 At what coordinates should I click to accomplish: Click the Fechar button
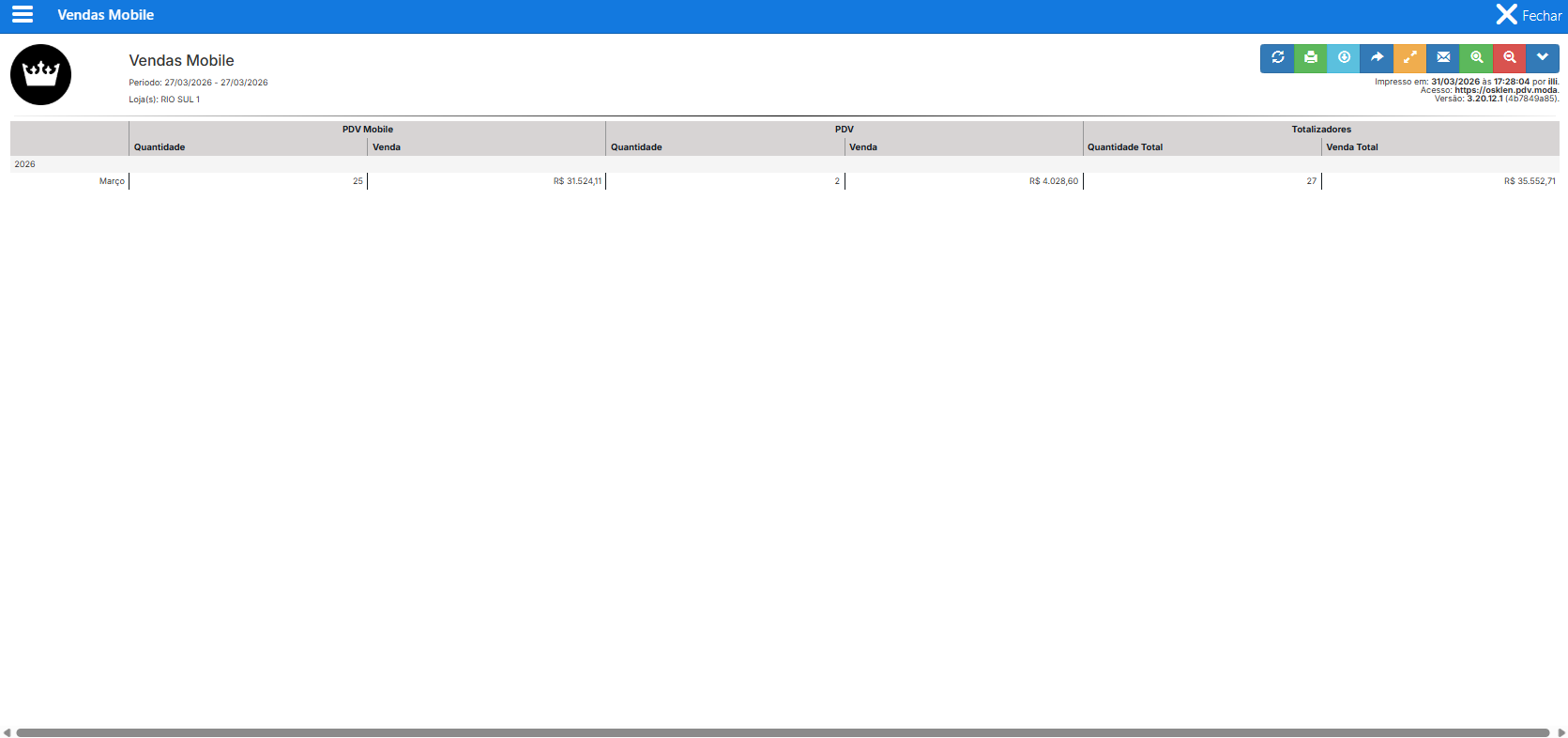(x=1529, y=15)
